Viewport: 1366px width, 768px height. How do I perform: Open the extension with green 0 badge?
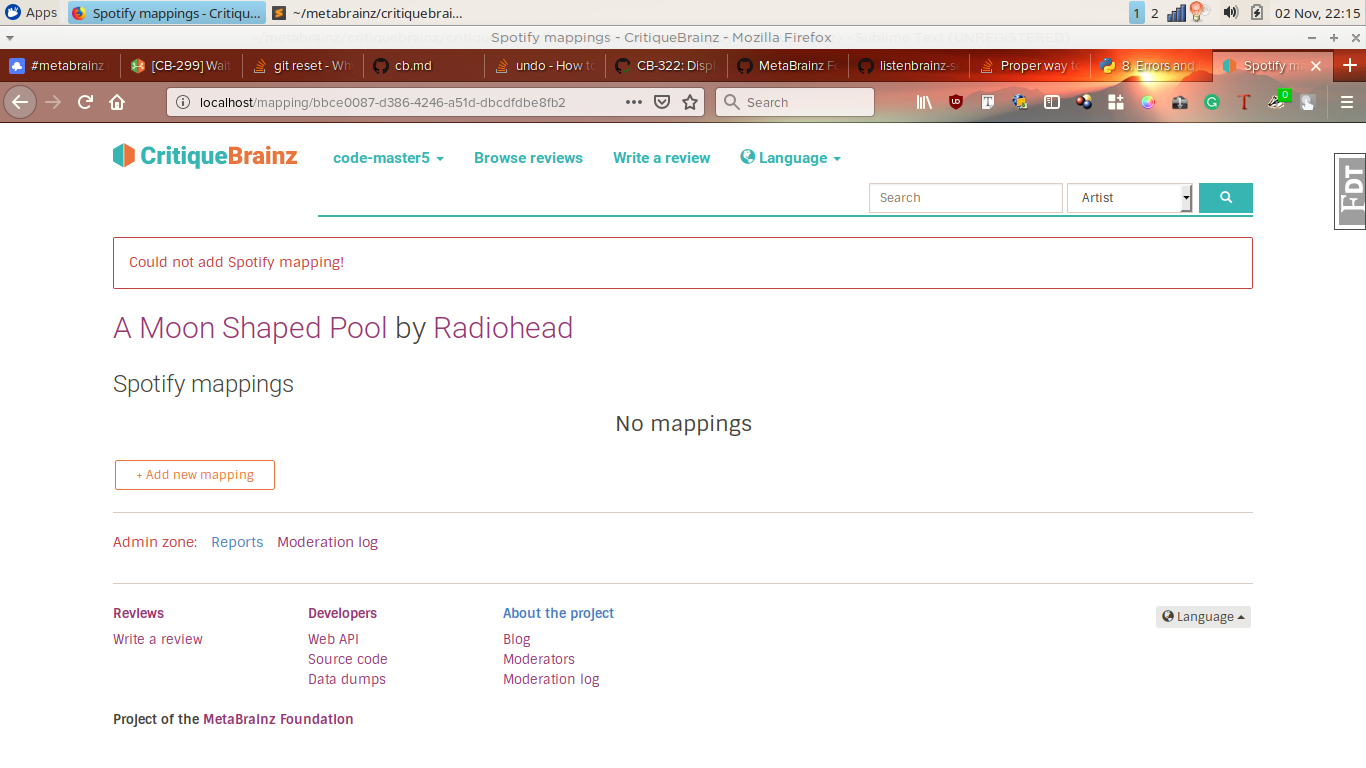click(1278, 100)
